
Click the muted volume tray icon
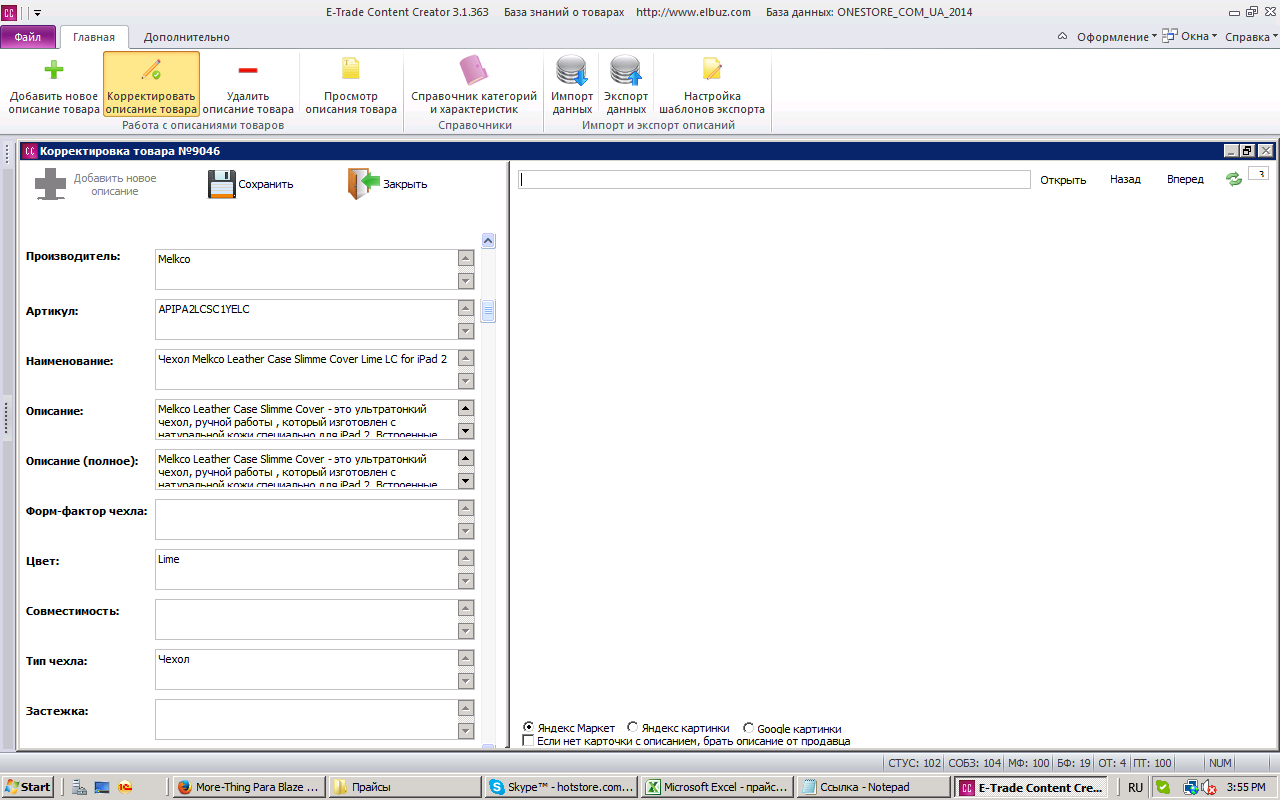coord(1209,787)
